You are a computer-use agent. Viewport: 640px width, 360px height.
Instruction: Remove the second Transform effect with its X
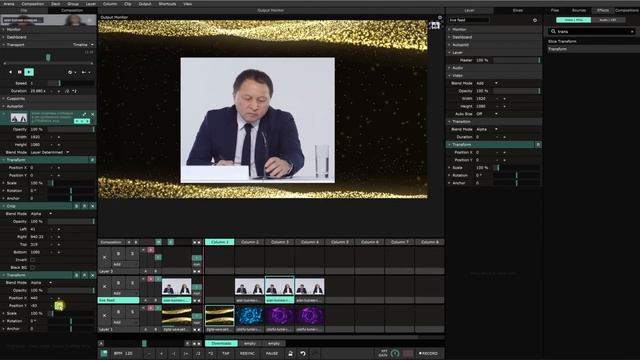pyautogui.click(x=93, y=275)
